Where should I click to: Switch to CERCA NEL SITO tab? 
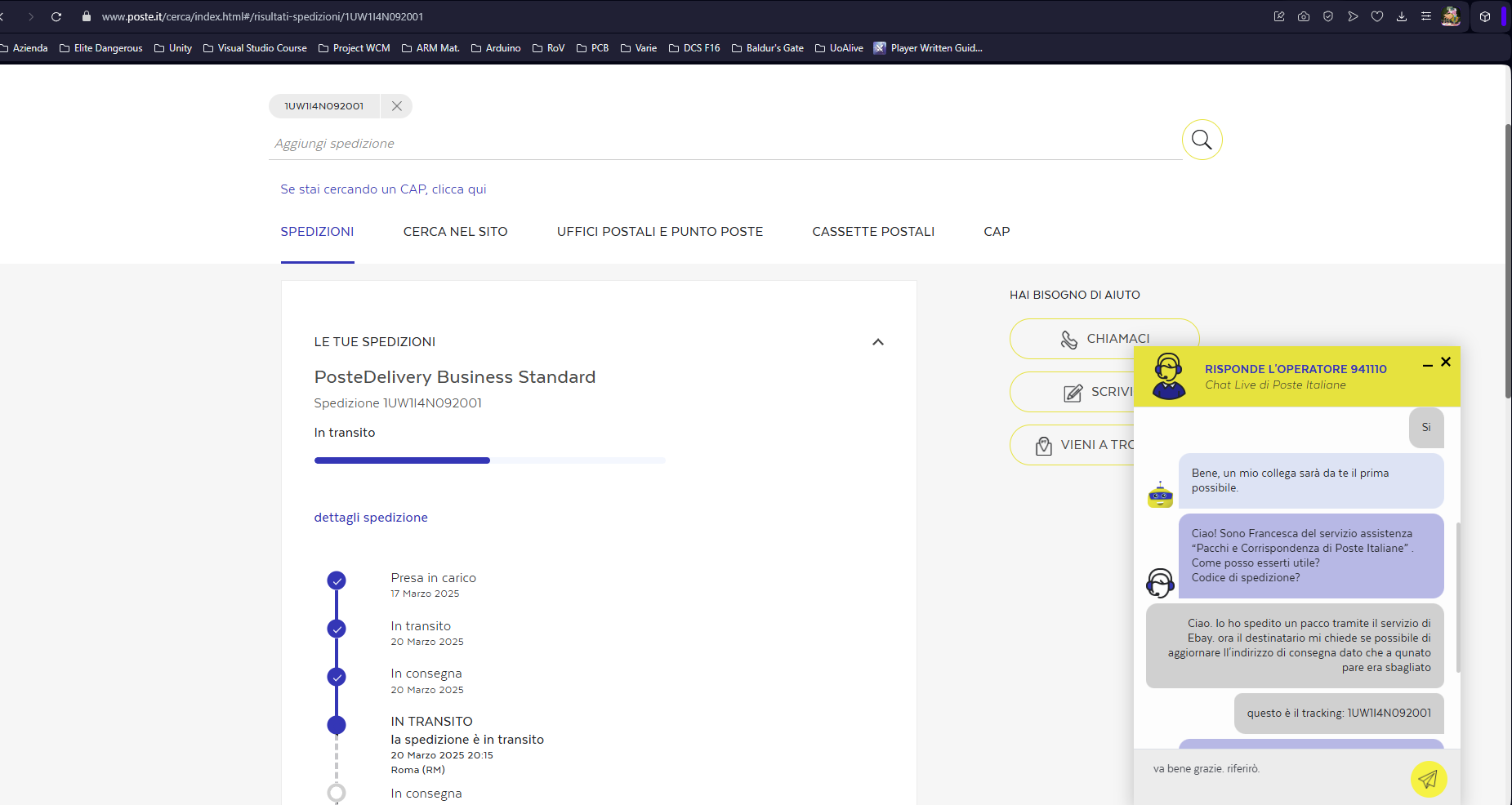tap(456, 232)
